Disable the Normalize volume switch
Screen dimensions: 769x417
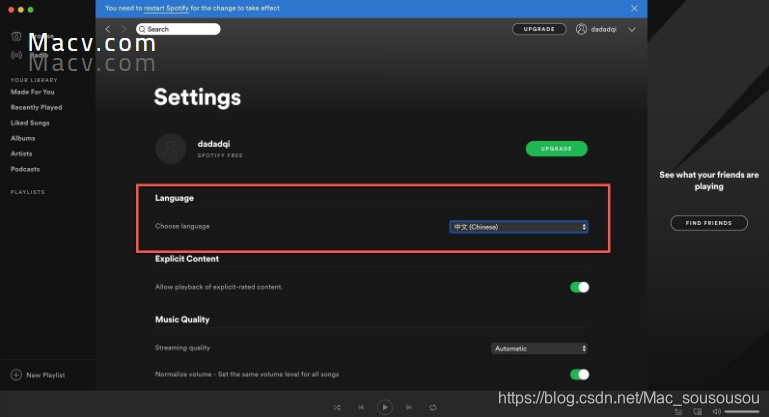[x=579, y=374]
